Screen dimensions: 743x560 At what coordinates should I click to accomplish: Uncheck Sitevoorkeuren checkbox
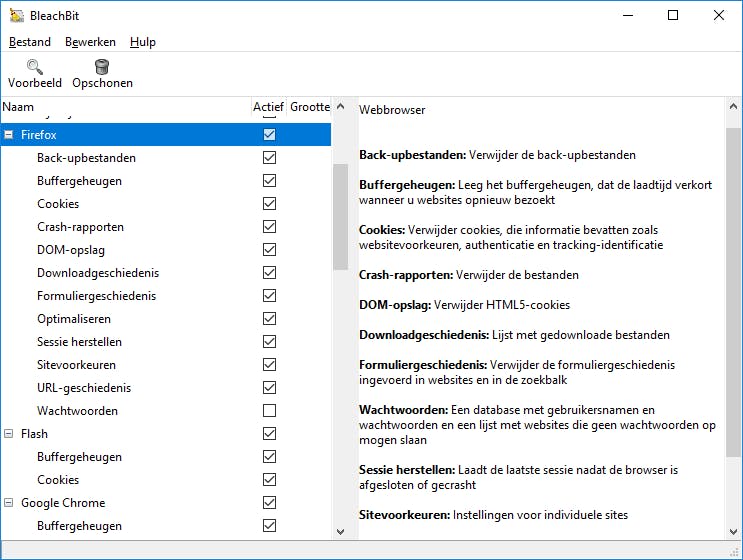[269, 364]
